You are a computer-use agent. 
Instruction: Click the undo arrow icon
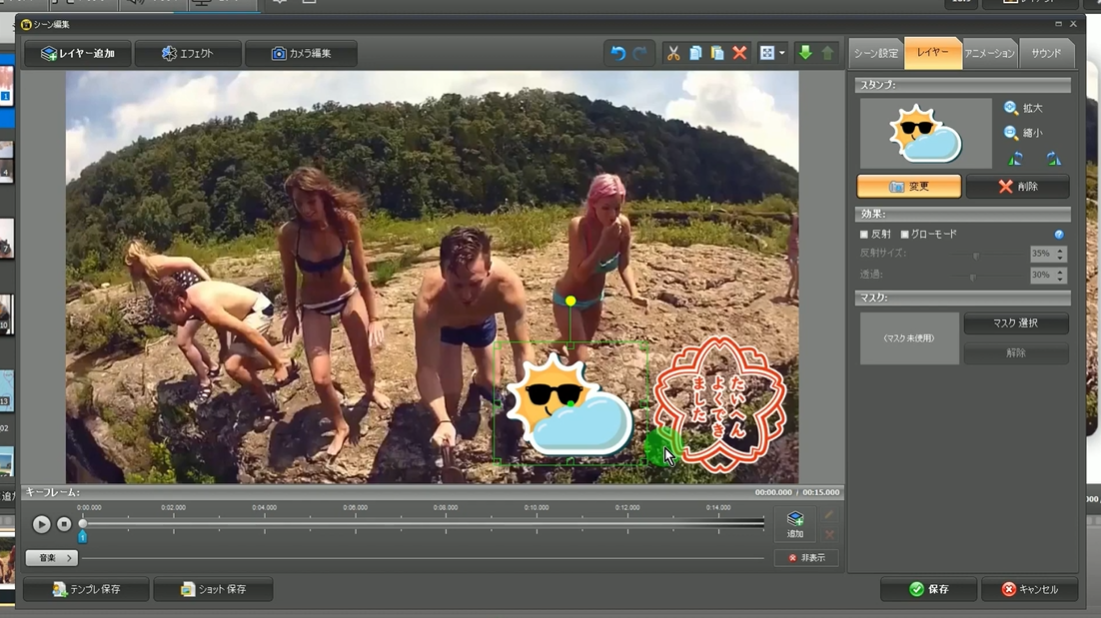(x=618, y=53)
